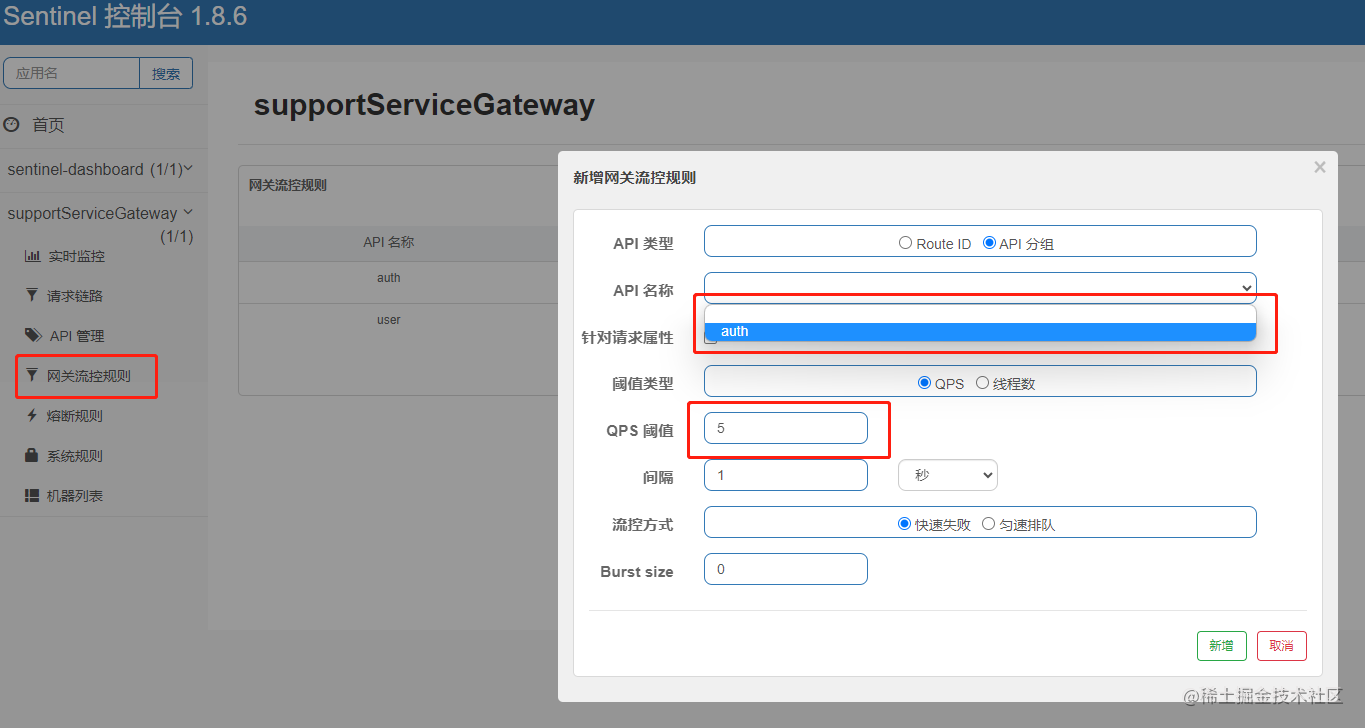Open API 管理 menu item
1365x728 pixels.
(x=77, y=336)
